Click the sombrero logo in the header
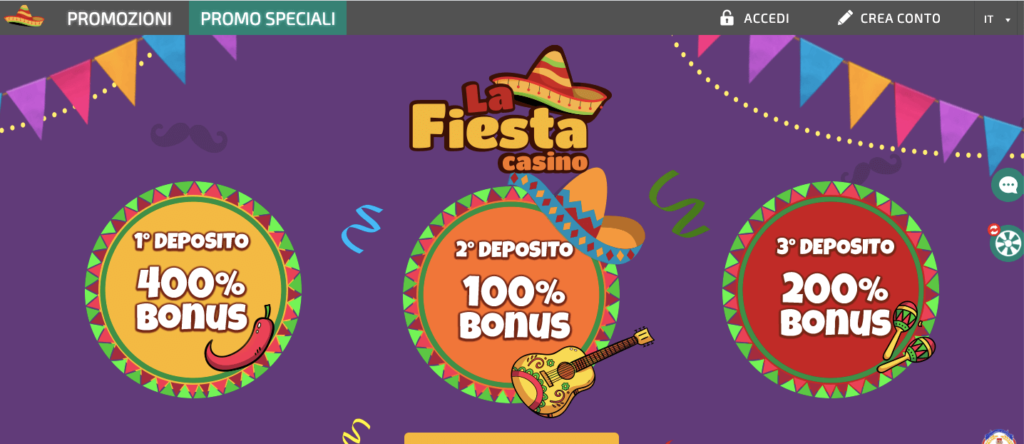1024x444 pixels. (24, 17)
